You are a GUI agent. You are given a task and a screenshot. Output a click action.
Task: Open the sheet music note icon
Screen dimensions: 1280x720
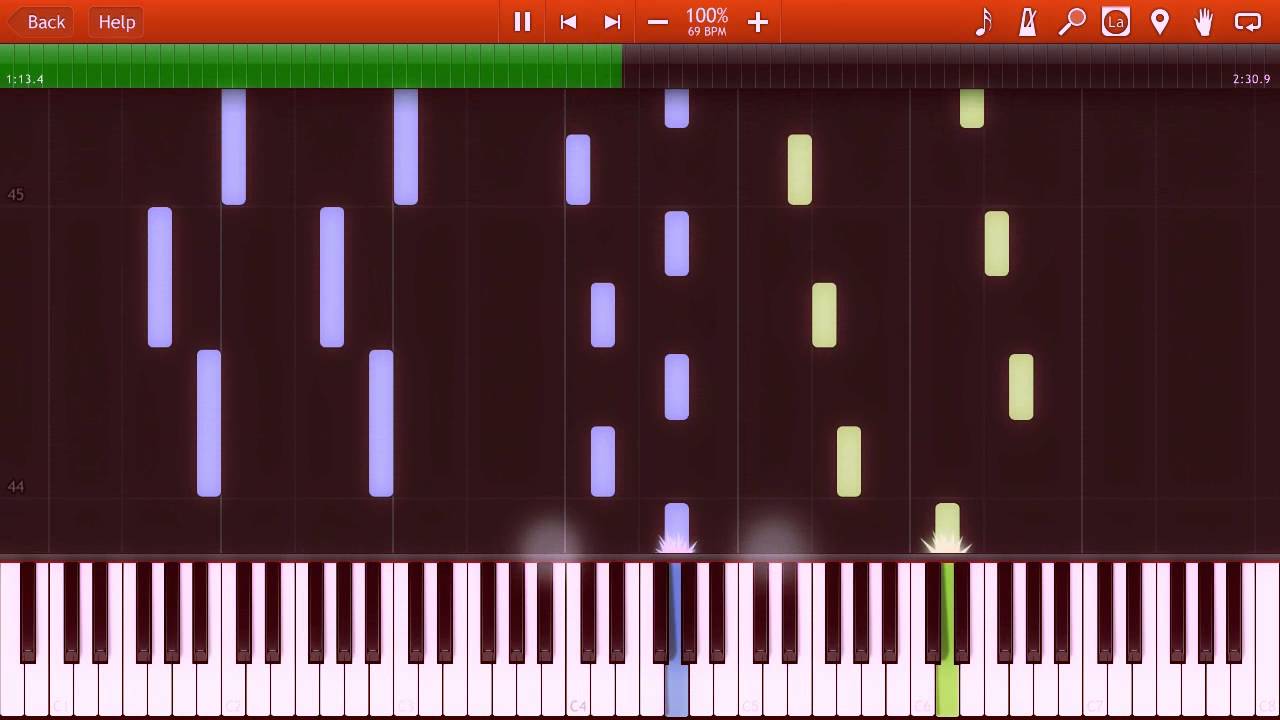pos(984,22)
